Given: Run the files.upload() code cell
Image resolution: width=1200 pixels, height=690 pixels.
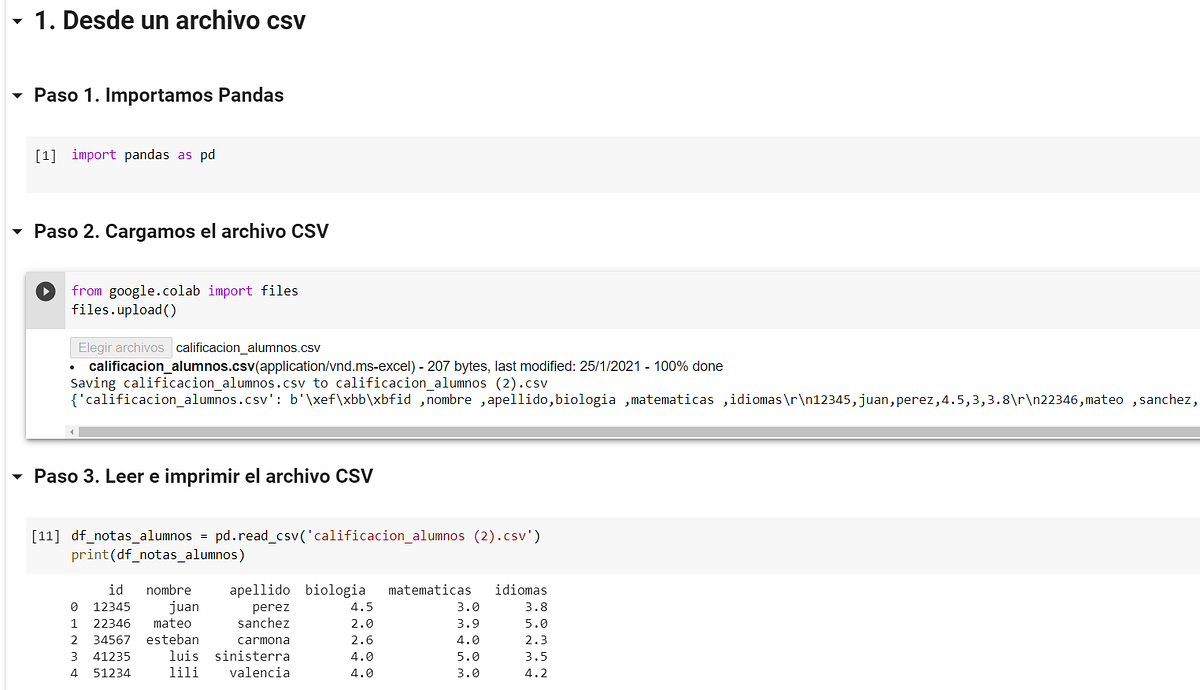Looking at the screenshot, I should [45, 291].
